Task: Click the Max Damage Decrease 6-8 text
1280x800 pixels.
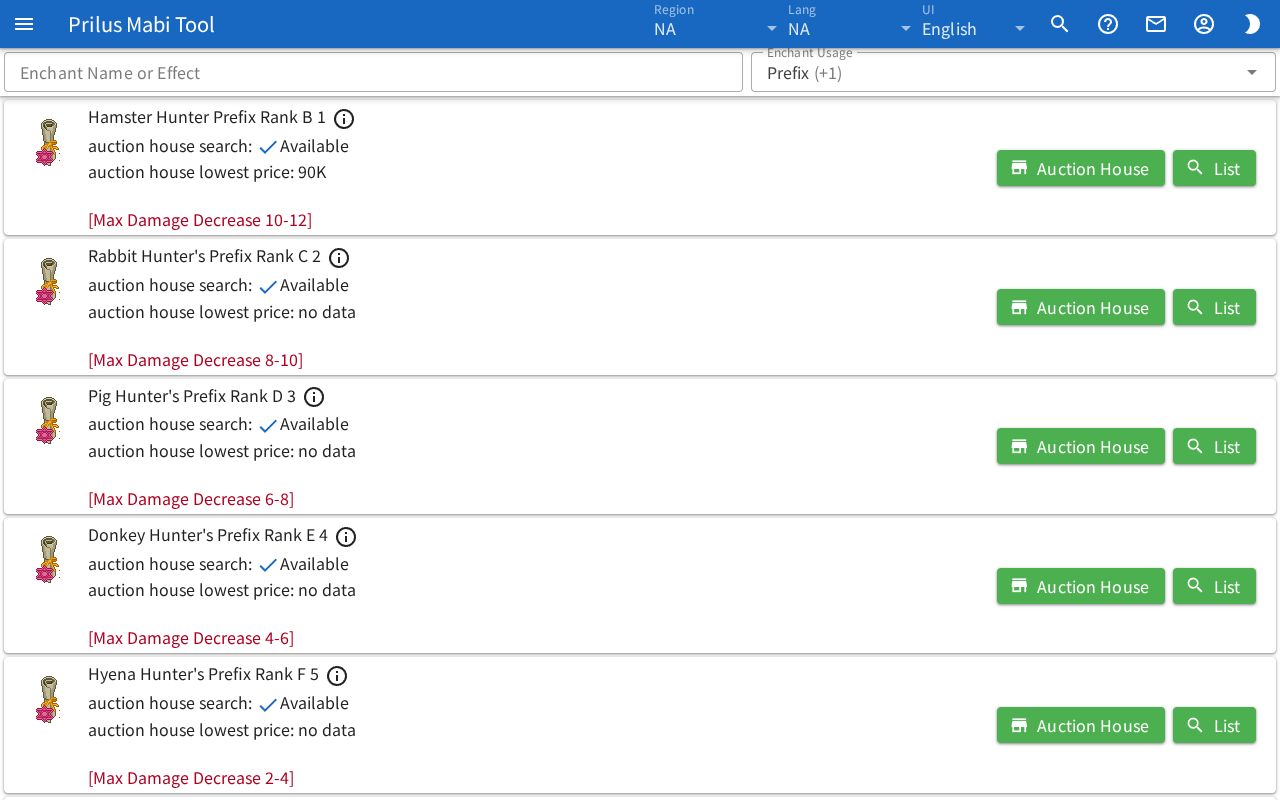Action: [191, 498]
